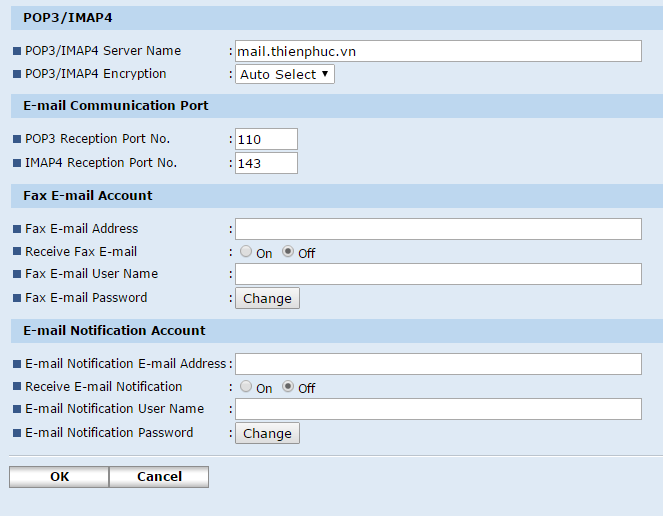Click the Fax E-mail Account section header

tap(88, 195)
